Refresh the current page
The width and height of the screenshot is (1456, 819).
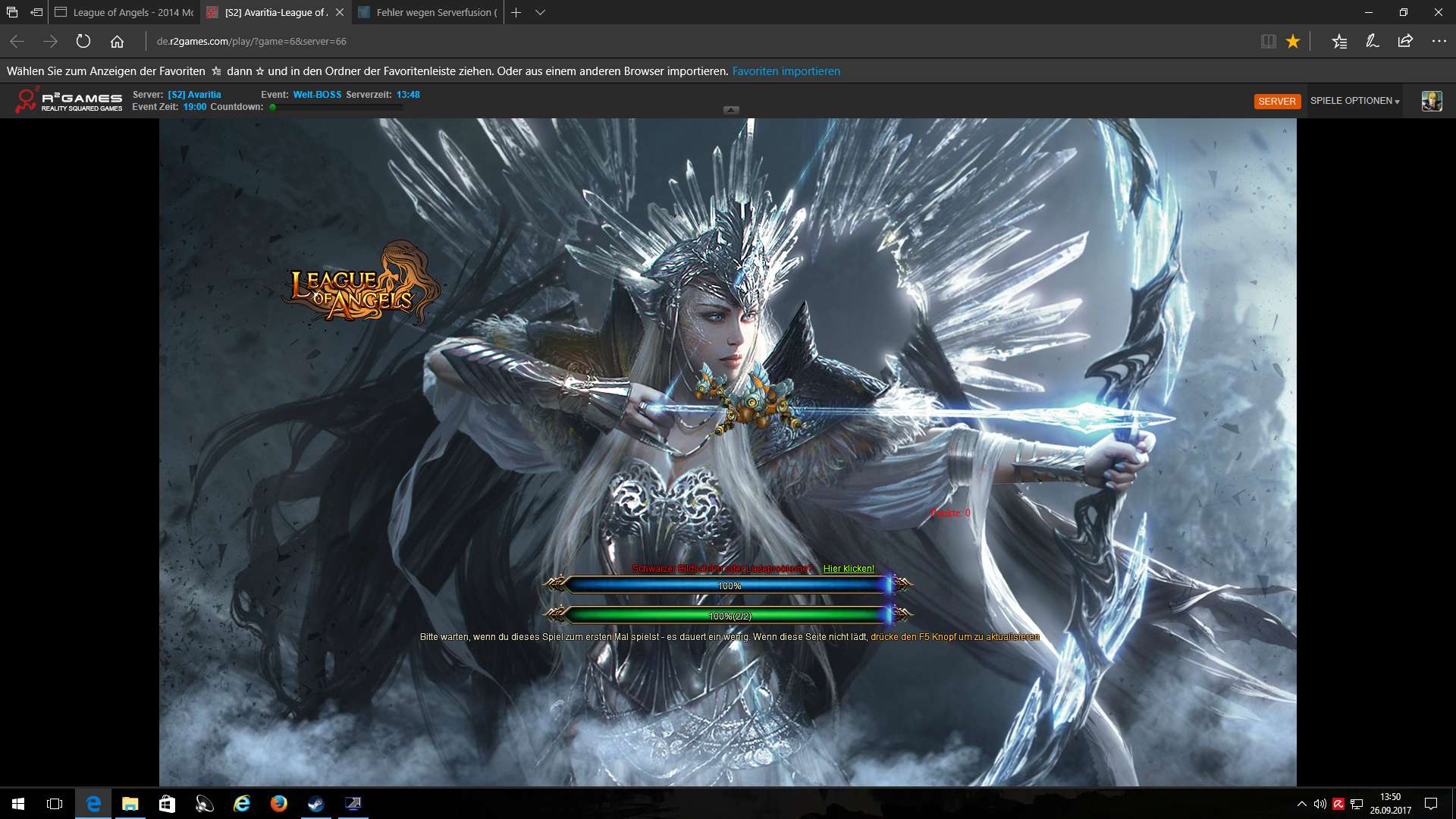[x=83, y=42]
